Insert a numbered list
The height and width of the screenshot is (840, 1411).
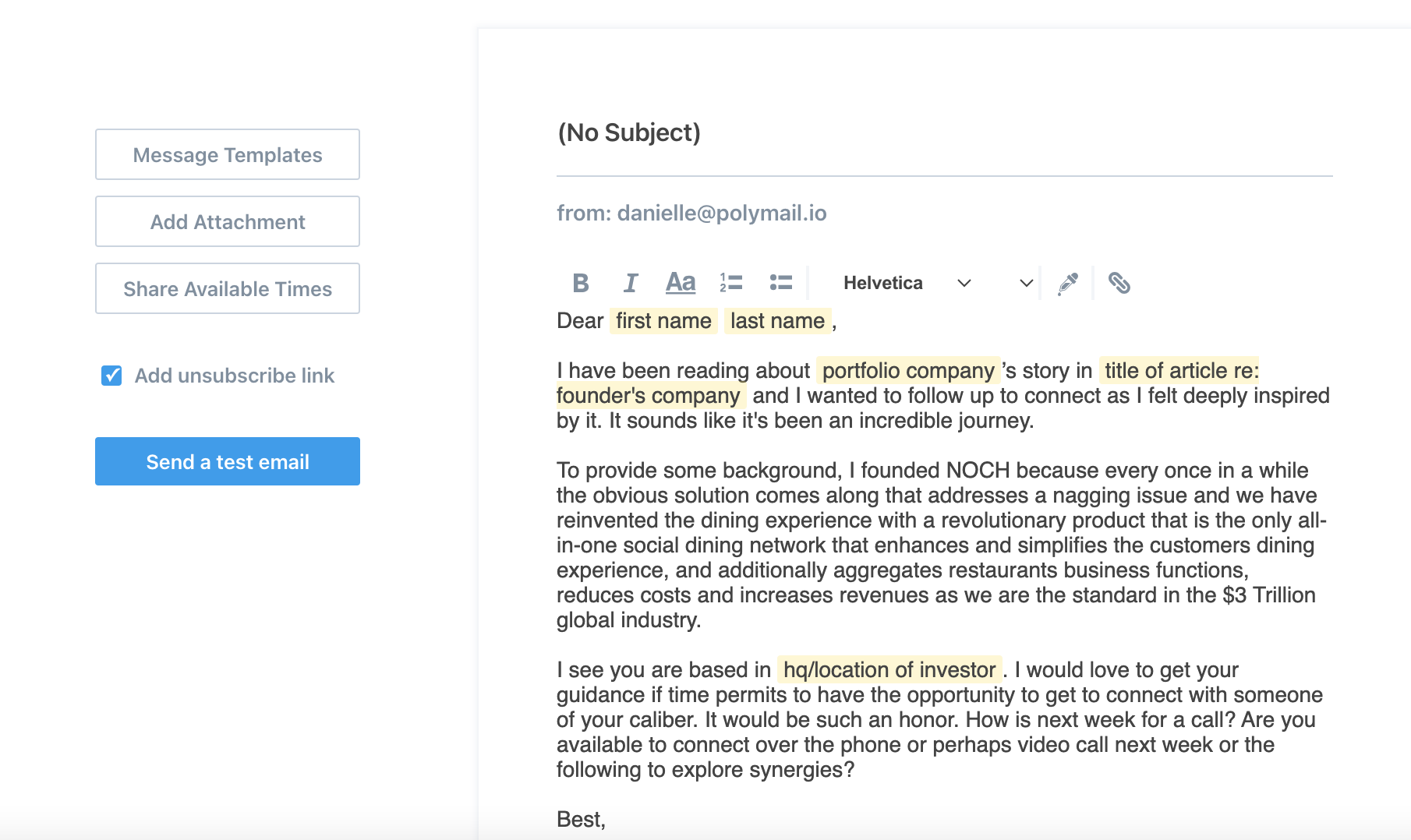coord(731,283)
